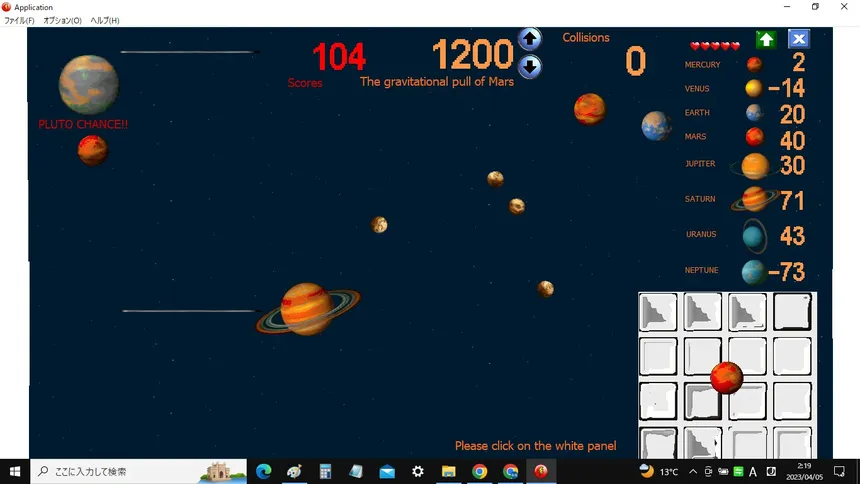Open the notification center icon

[x=839, y=471]
